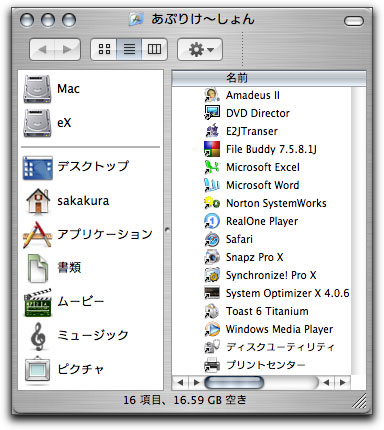
Task: Click the RealOne Player name
Action: click(x=262, y=221)
